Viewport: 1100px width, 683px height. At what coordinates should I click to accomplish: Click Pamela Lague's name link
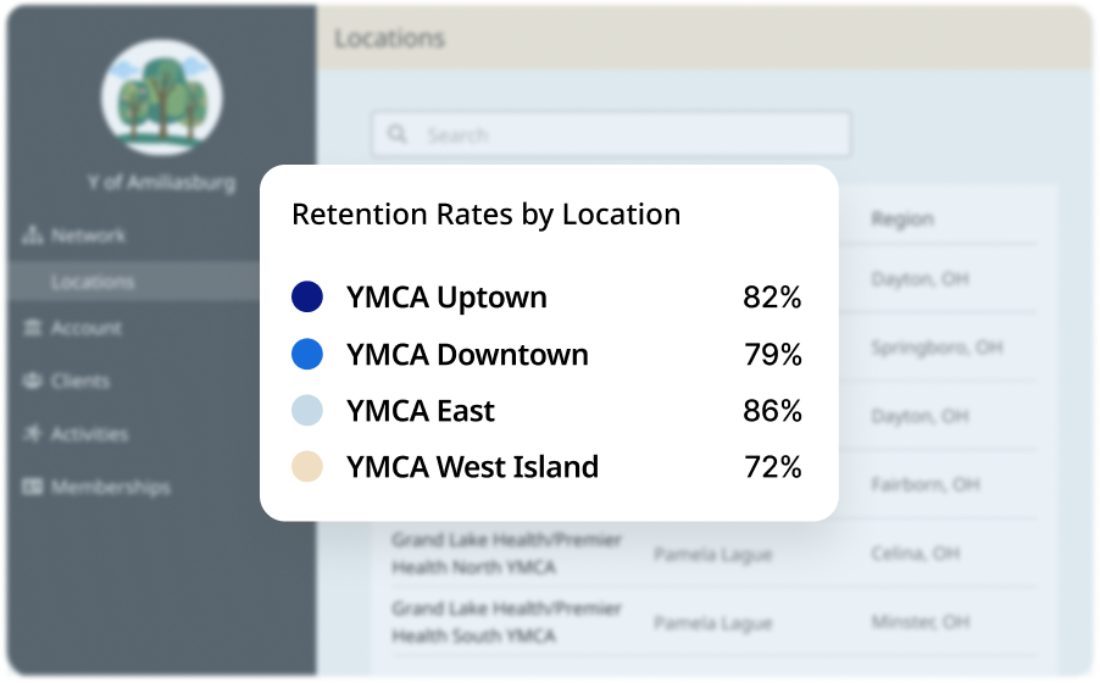point(712,554)
